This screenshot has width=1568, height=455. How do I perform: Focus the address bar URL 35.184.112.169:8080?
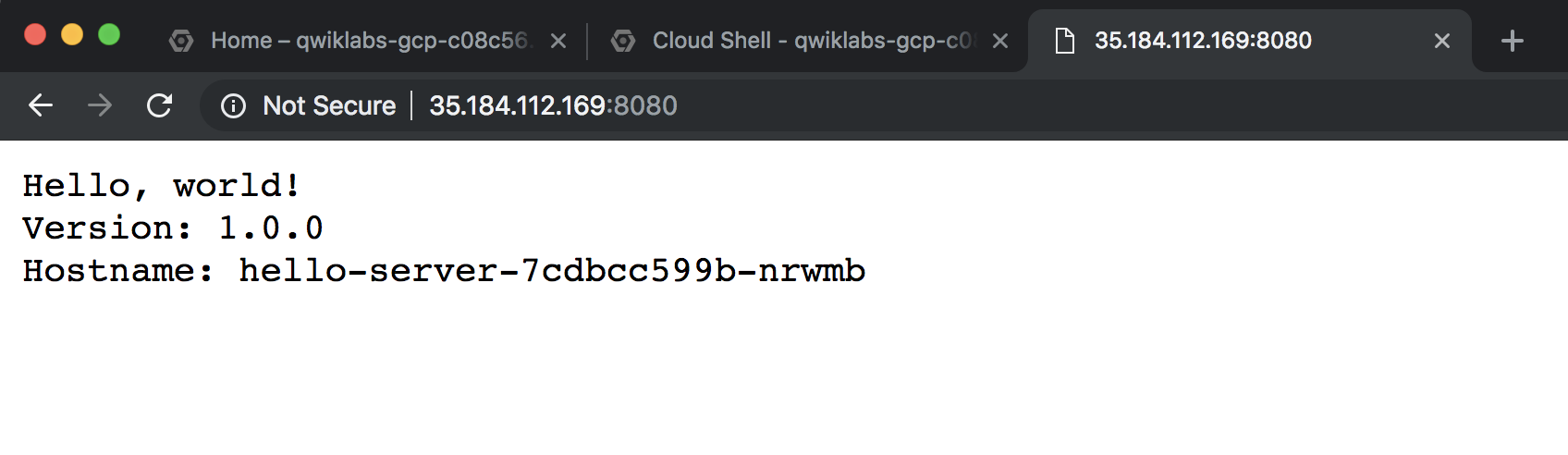pyautogui.click(x=553, y=106)
